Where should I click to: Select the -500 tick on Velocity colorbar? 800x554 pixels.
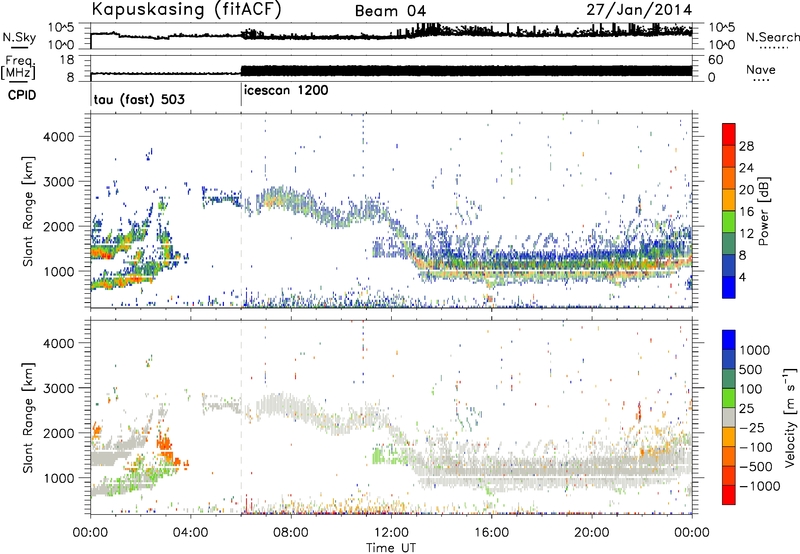coord(756,466)
